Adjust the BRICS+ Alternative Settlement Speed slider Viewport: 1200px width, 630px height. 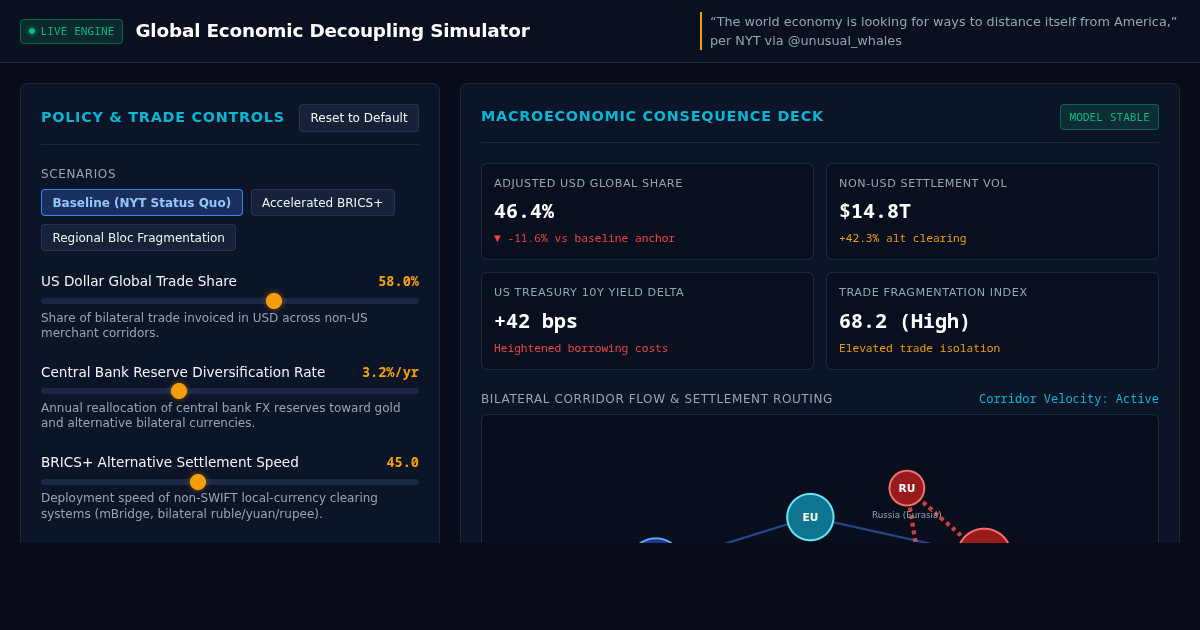click(x=230, y=482)
